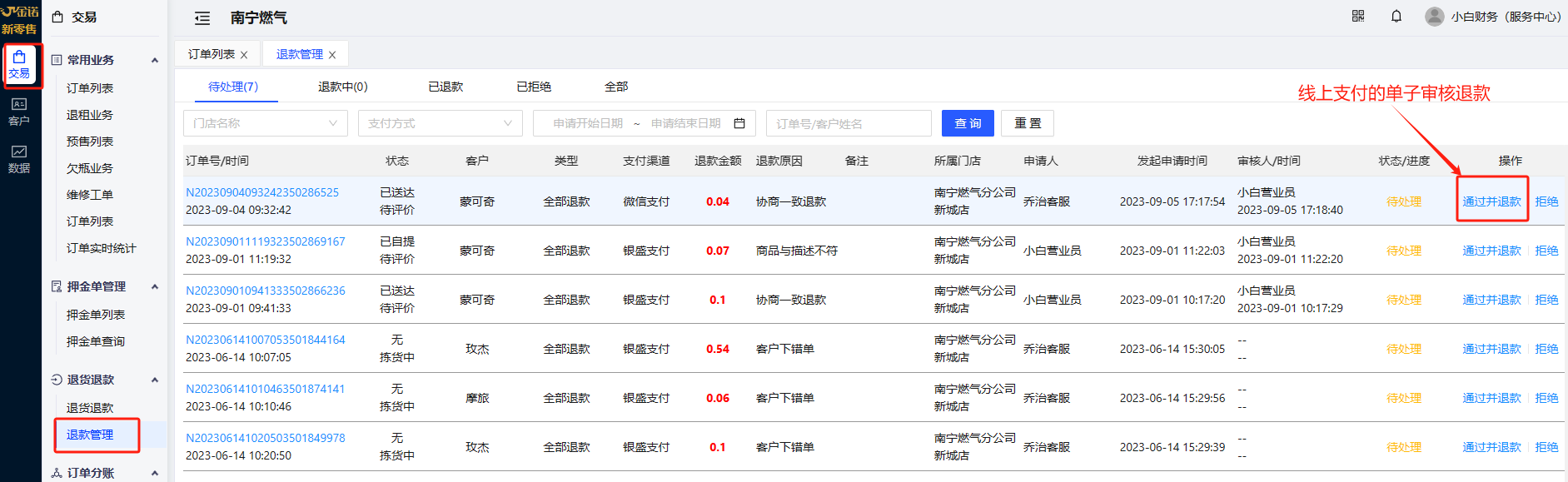This screenshot has width=1568, height=482.
Task: Open the QR code grid icon
Action: (x=1358, y=16)
